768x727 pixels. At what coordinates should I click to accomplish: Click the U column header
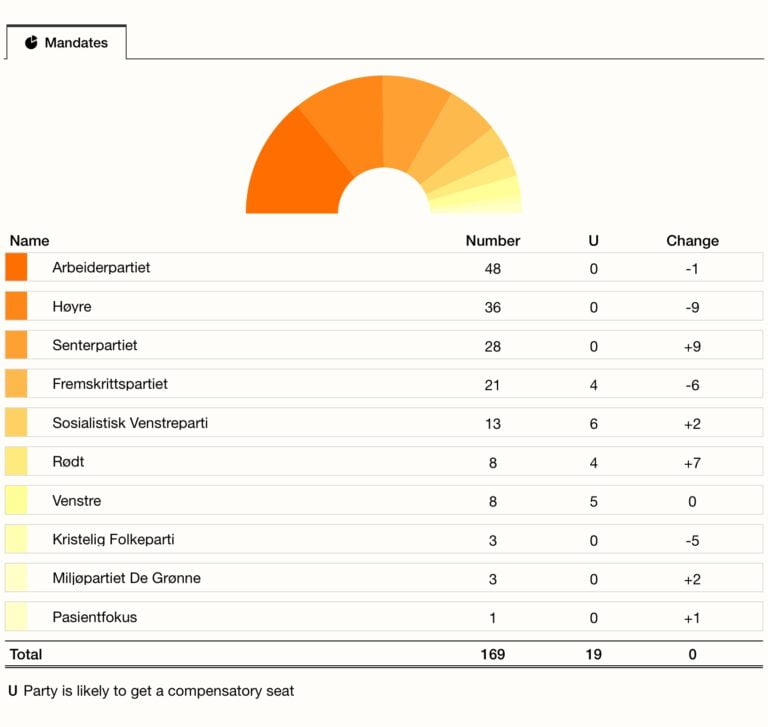[x=594, y=241]
